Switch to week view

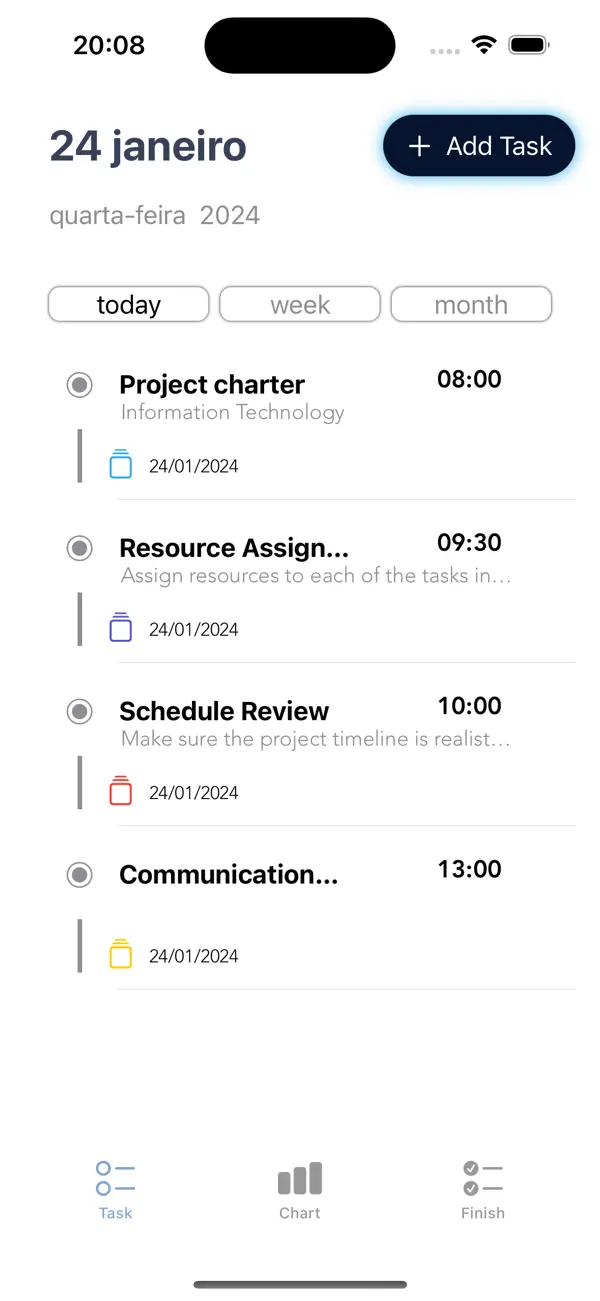click(x=299, y=304)
